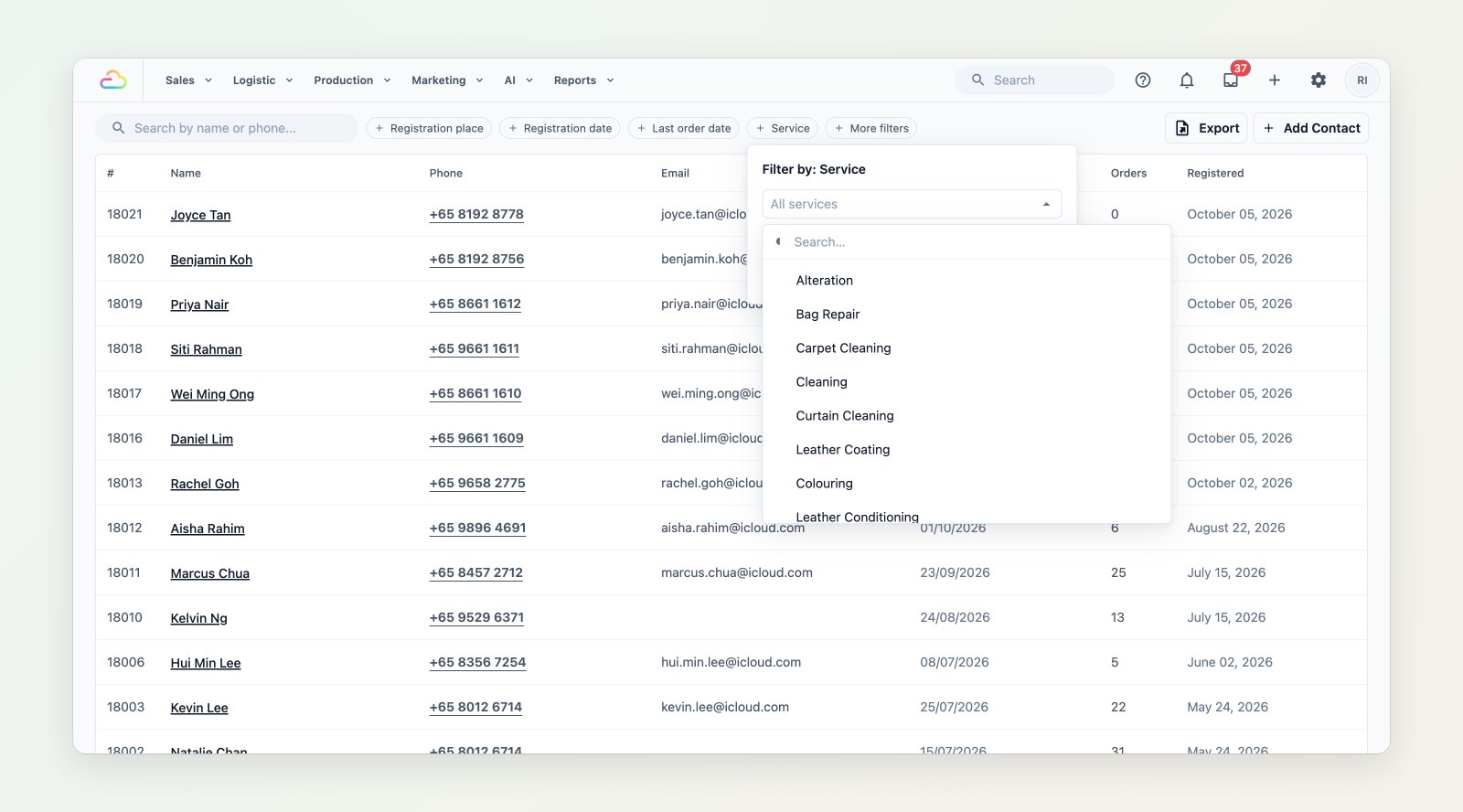Add Last order date filter

point(684,128)
